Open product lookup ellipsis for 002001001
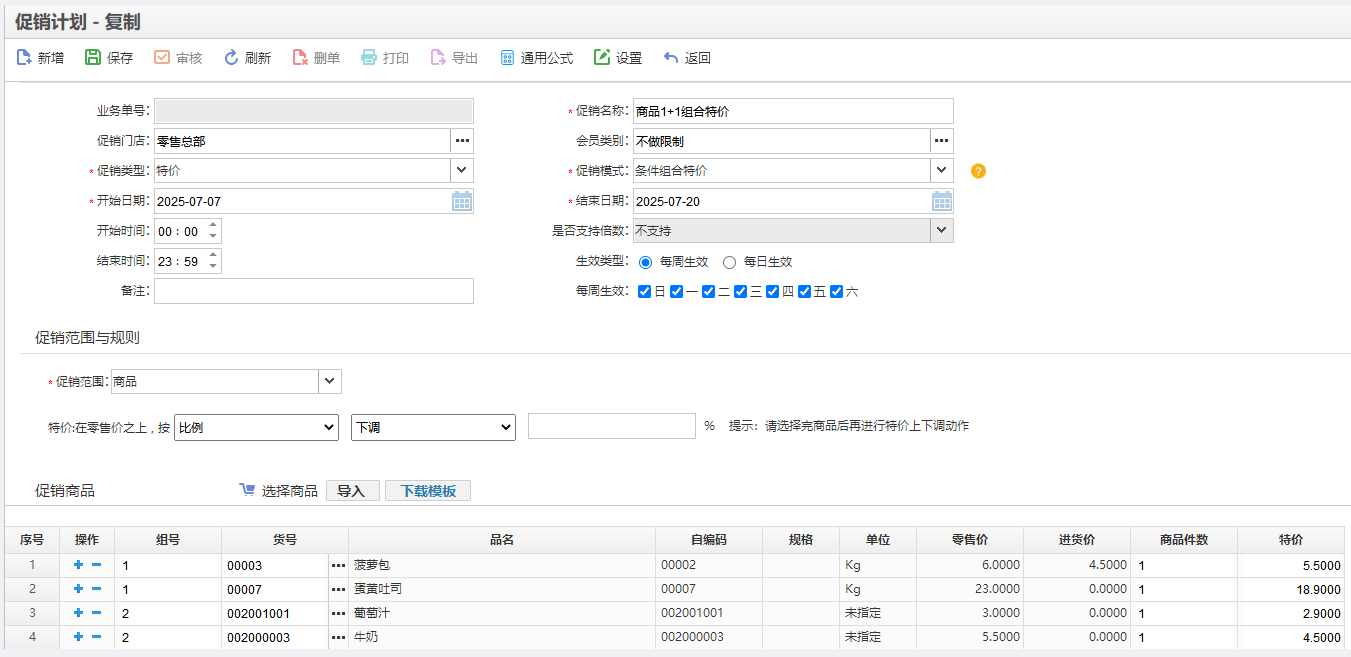The width and height of the screenshot is (1351, 657). pos(338,614)
